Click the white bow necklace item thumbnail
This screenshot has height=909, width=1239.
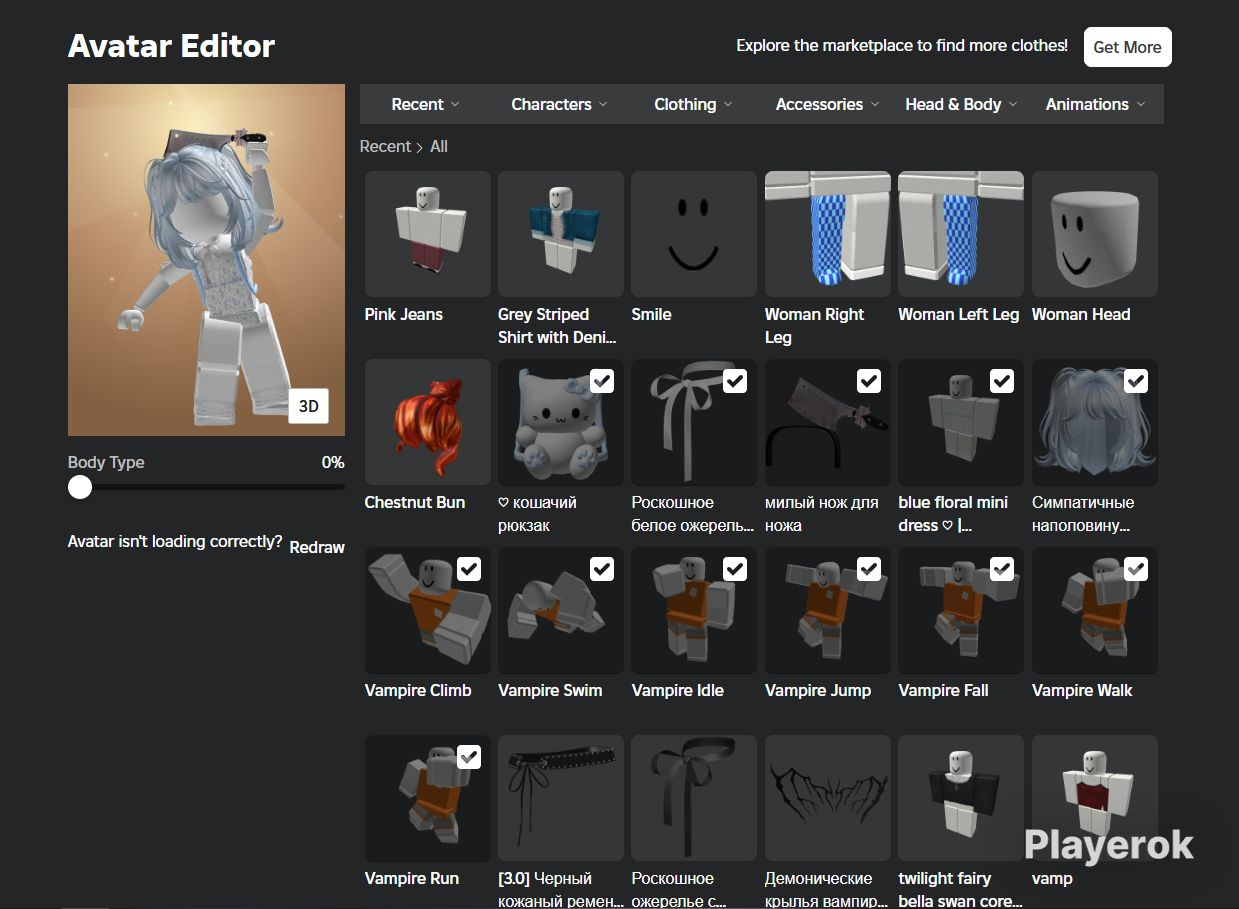point(694,422)
